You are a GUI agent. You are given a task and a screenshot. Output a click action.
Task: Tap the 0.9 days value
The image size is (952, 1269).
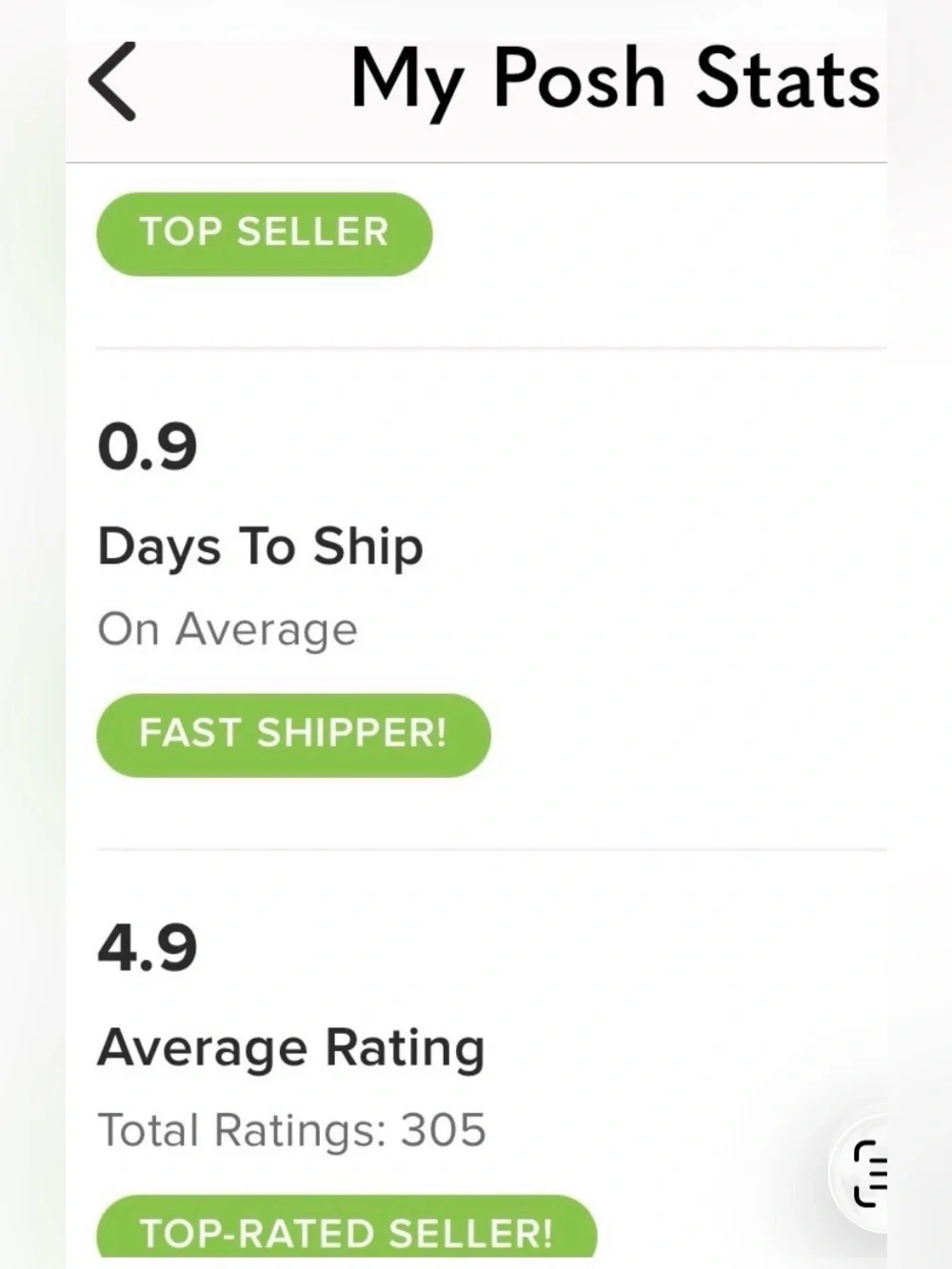pos(148,446)
